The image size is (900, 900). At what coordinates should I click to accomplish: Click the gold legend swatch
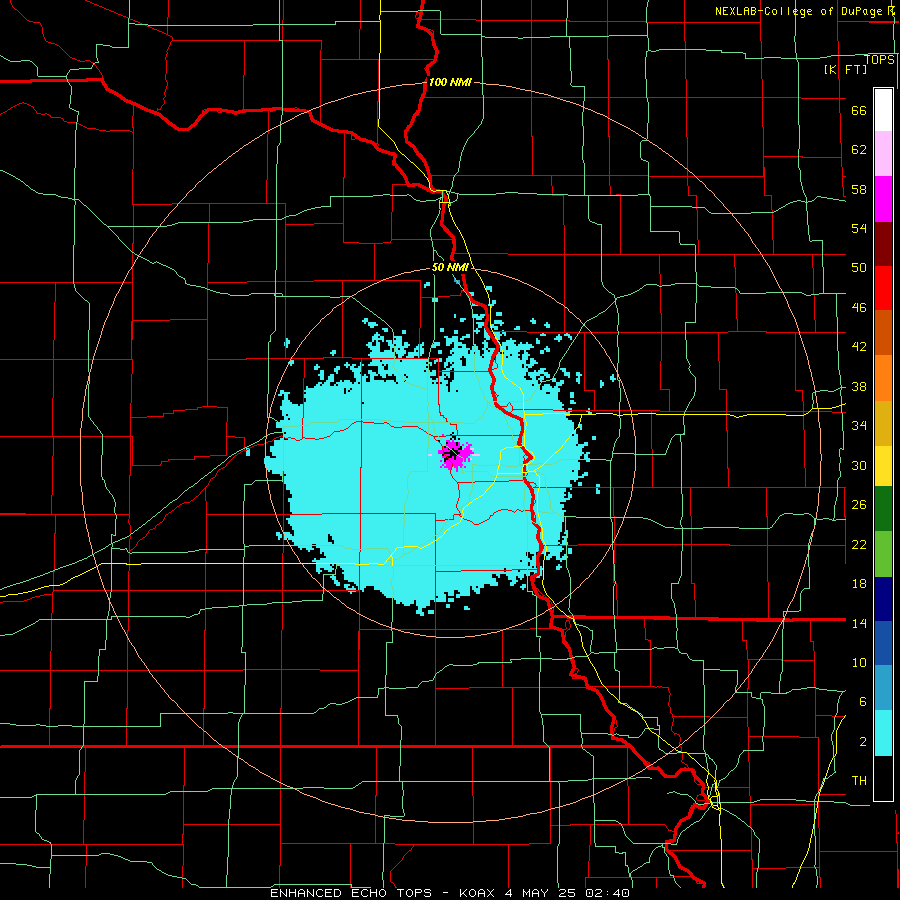[883, 424]
